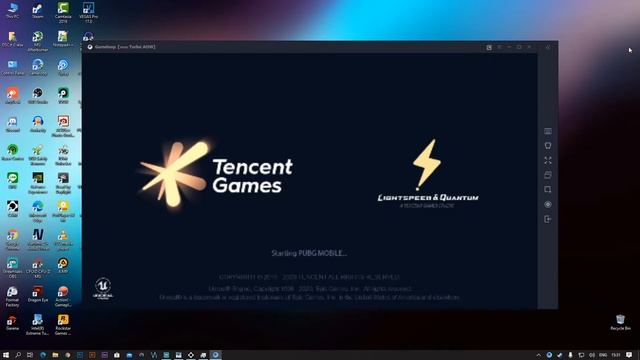Click the first icon in Gameloop title bar
Viewport: 640px width, 360px height.
pyautogui.click(x=489, y=47)
